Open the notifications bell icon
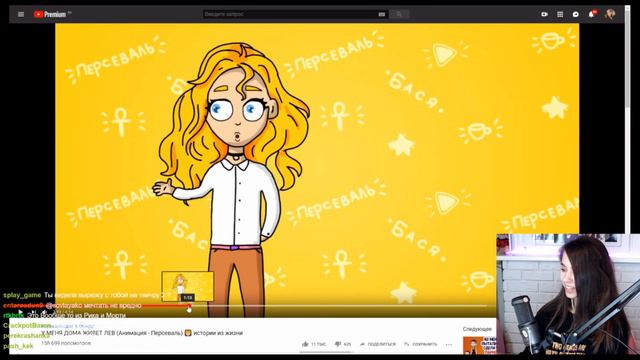 (591, 14)
